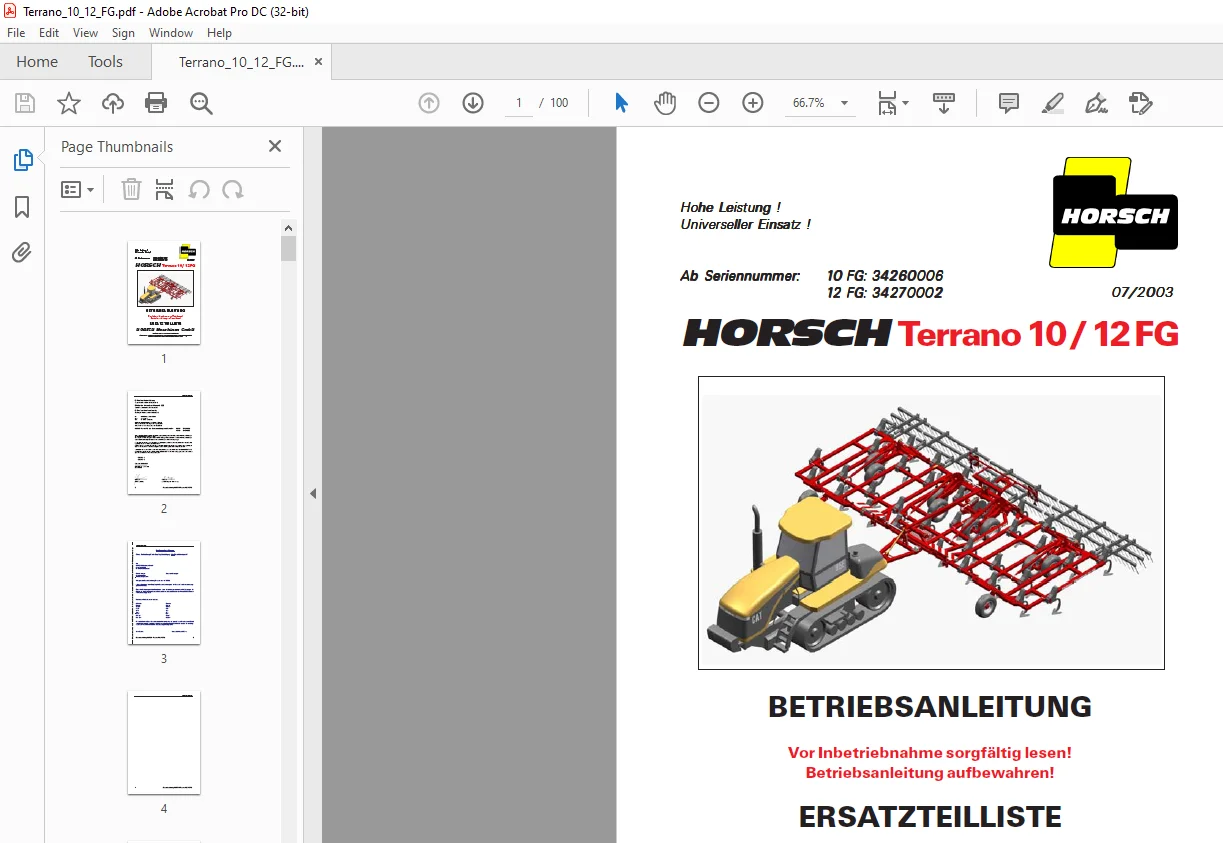Open the stamp tool
1223x843 pixels.
(x=1140, y=103)
